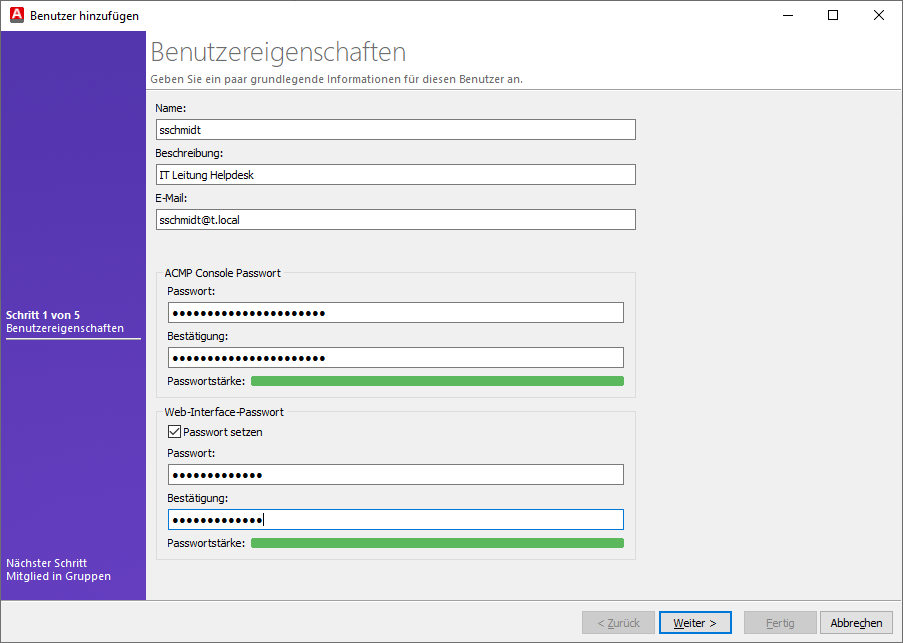
Task: Click the ACMP Console Passwortstärke bar
Action: (x=437, y=381)
